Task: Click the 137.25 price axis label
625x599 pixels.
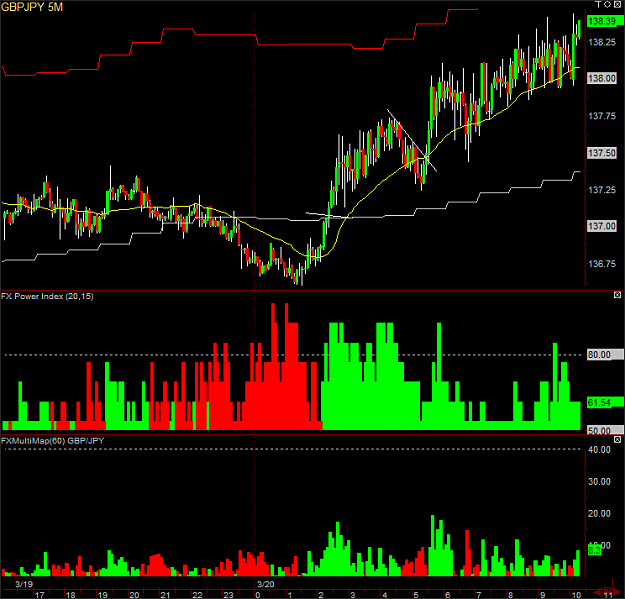Action: coord(602,190)
